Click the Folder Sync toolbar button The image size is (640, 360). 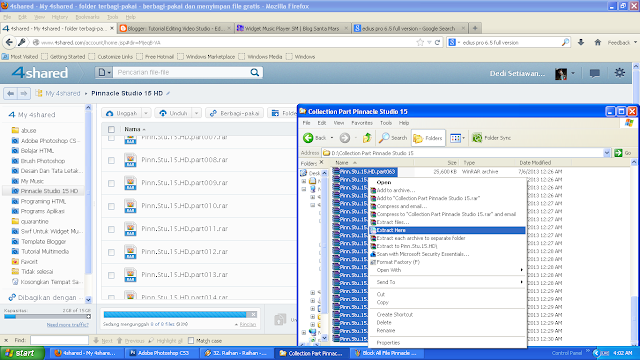click(x=491, y=138)
